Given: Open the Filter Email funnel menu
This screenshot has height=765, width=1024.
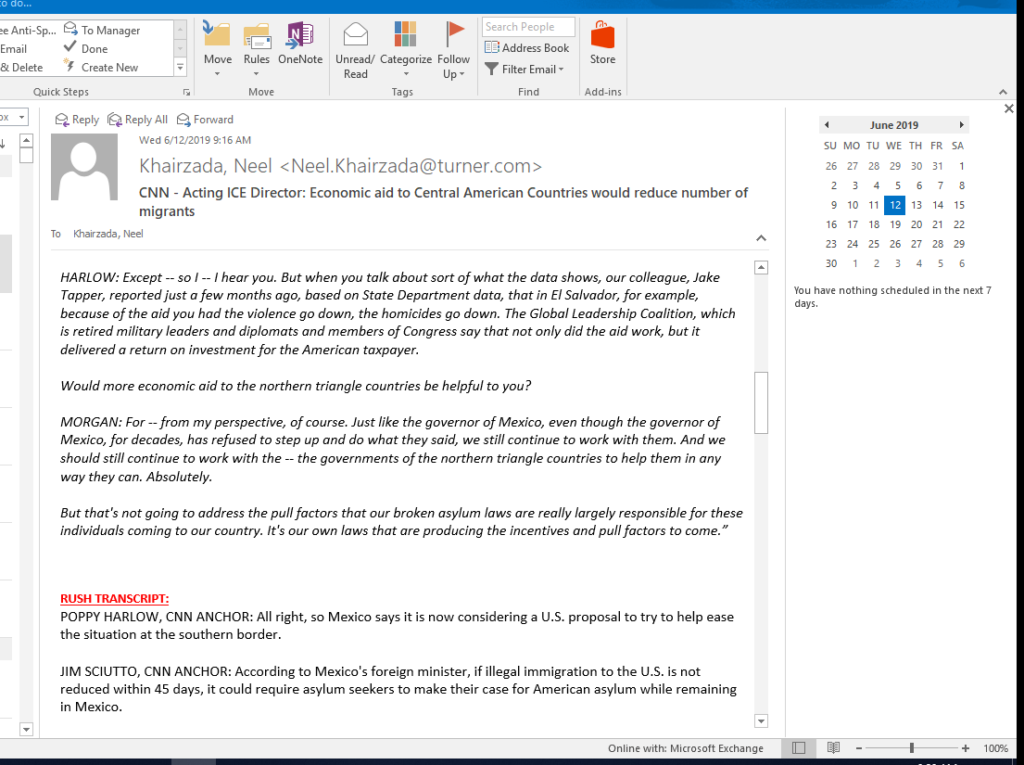Looking at the screenshot, I should (x=524, y=69).
